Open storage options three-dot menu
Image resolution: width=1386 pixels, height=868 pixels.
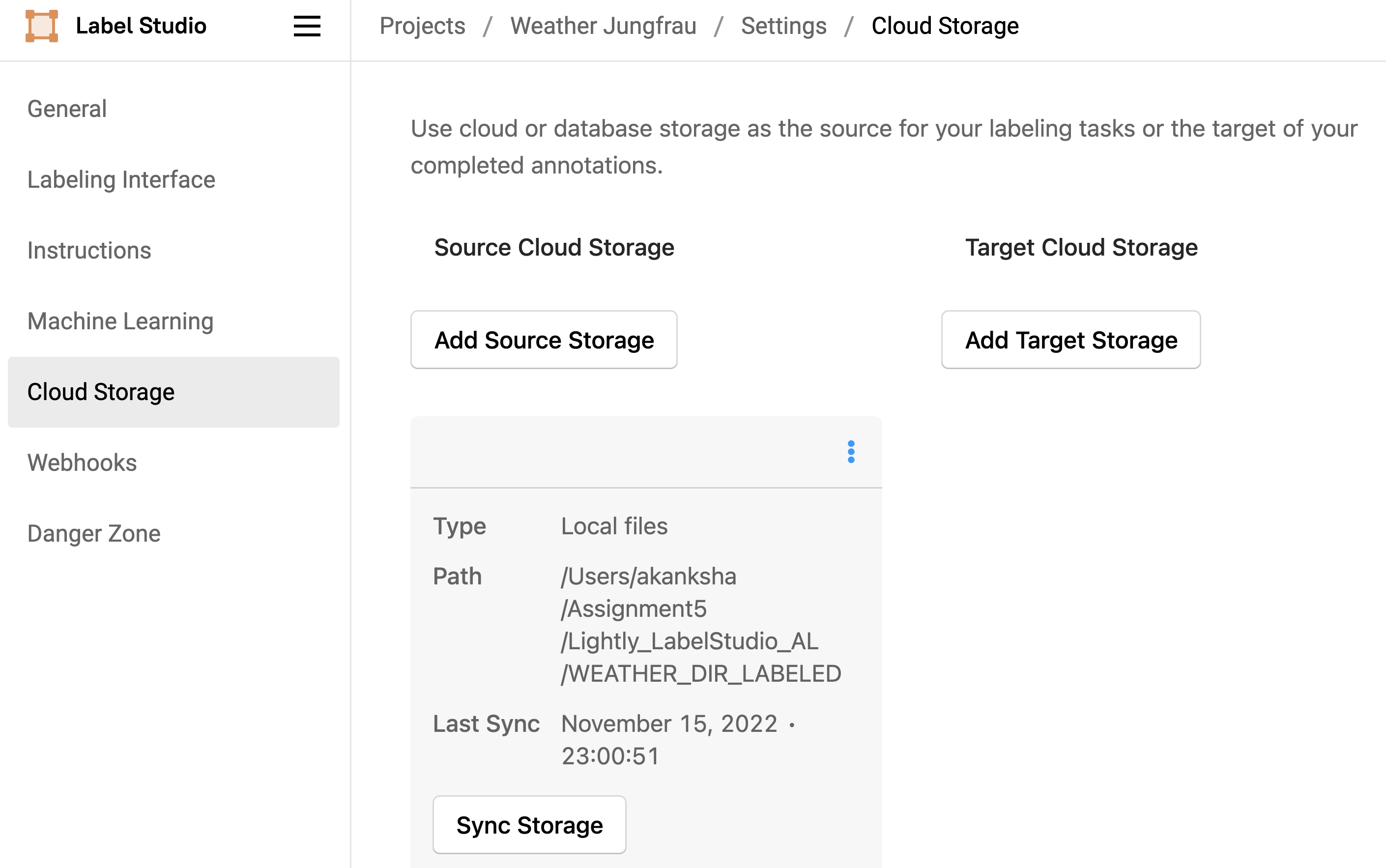coord(851,452)
